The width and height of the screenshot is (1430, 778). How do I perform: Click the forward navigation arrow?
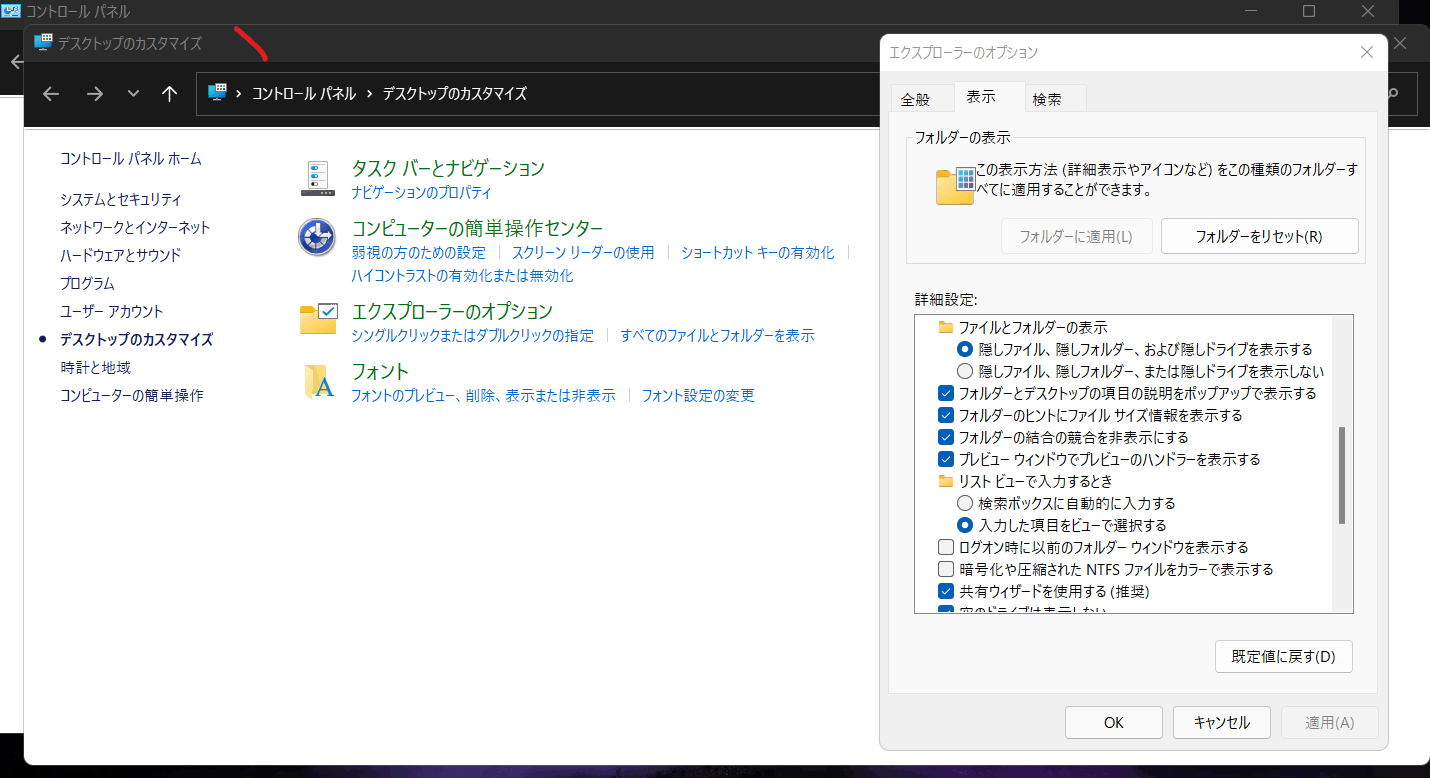[x=94, y=93]
